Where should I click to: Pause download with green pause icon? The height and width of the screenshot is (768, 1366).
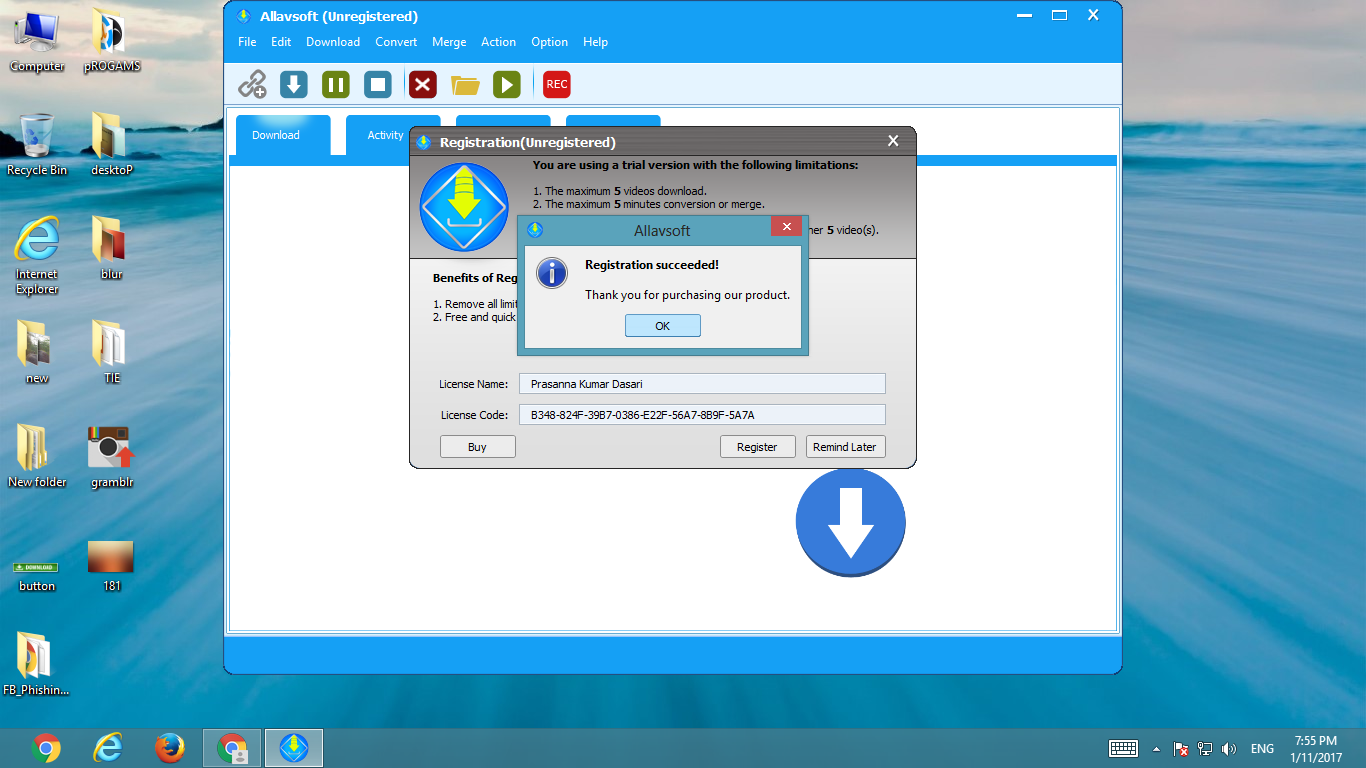click(x=336, y=84)
